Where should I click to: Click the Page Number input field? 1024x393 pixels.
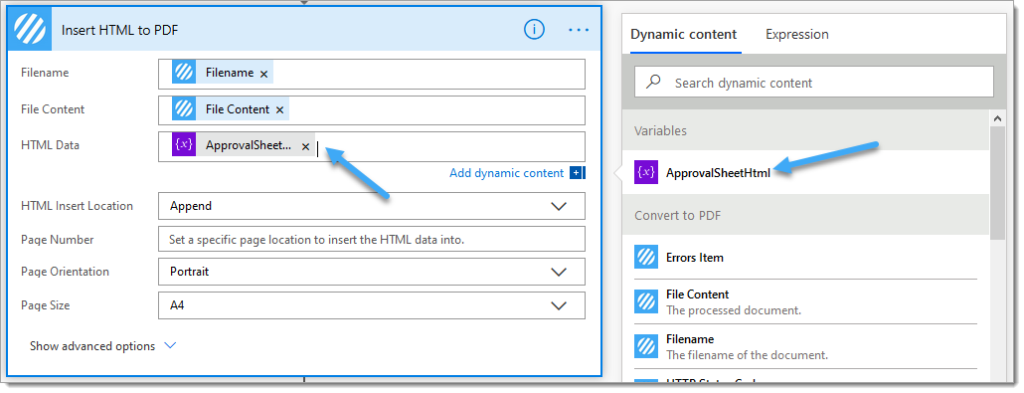(372, 239)
